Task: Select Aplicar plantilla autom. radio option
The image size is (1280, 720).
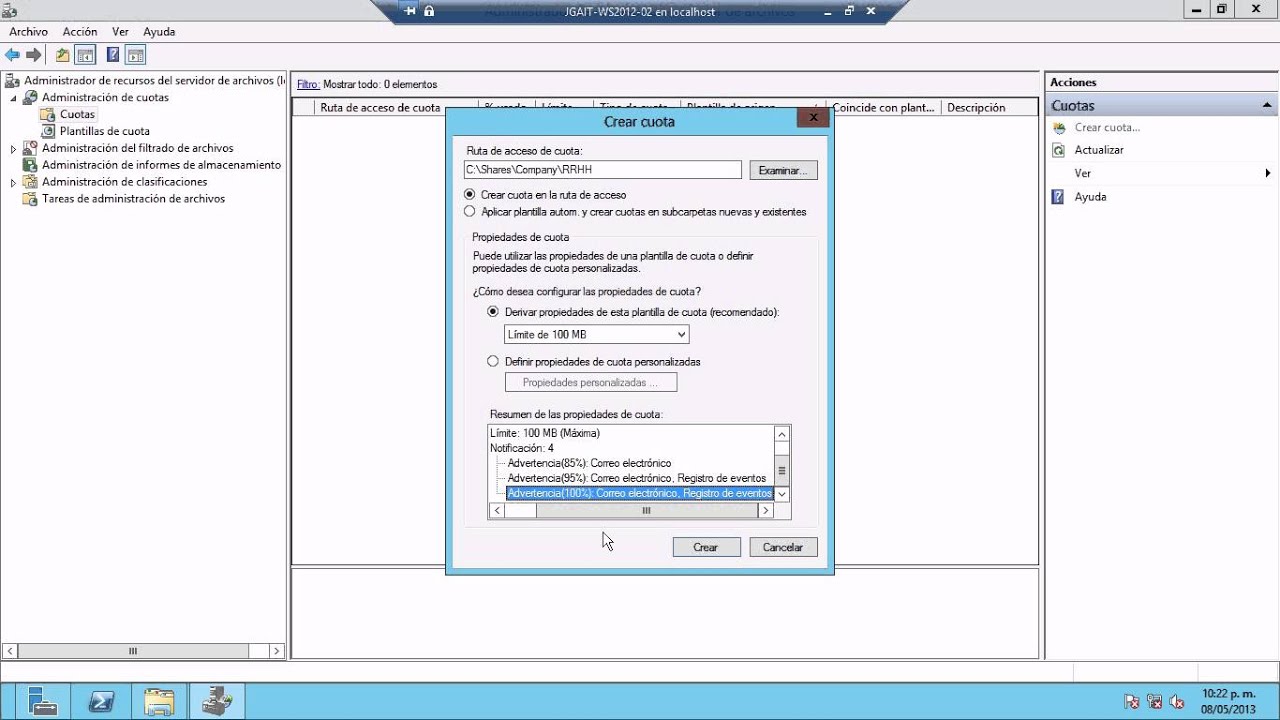Action: pyautogui.click(x=470, y=212)
